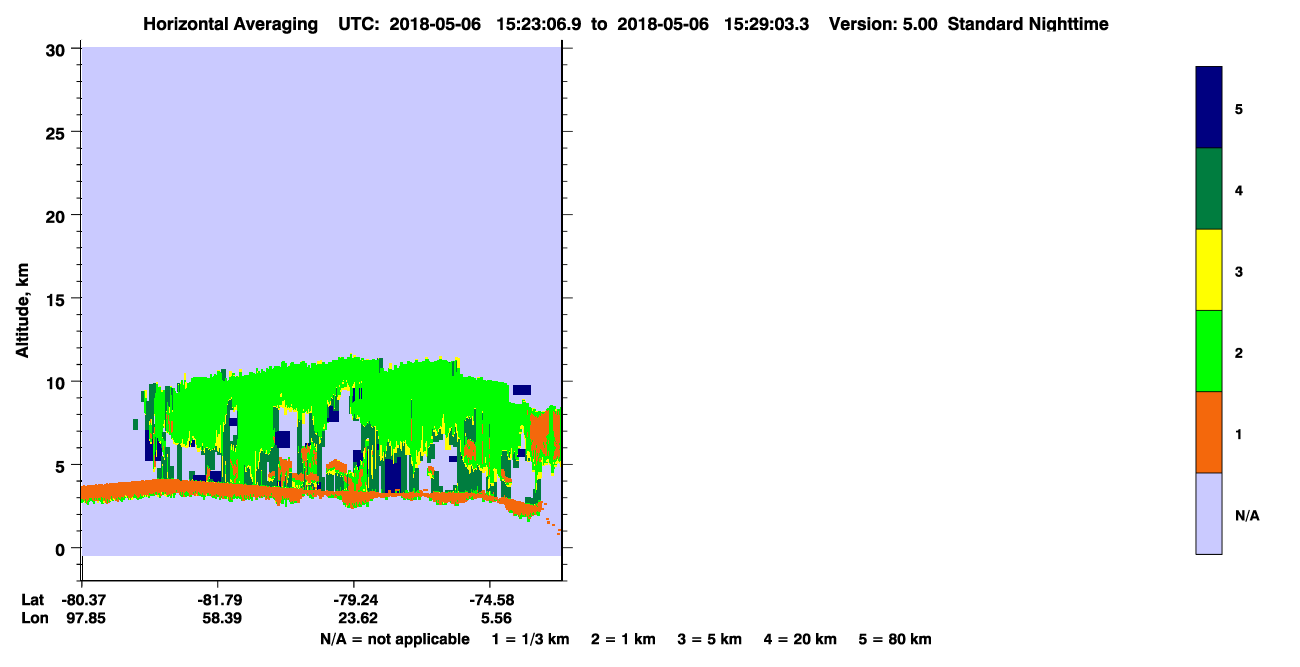Click the lavender N/A legend swatch
1300x667 pixels.
tap(1208, 513)
